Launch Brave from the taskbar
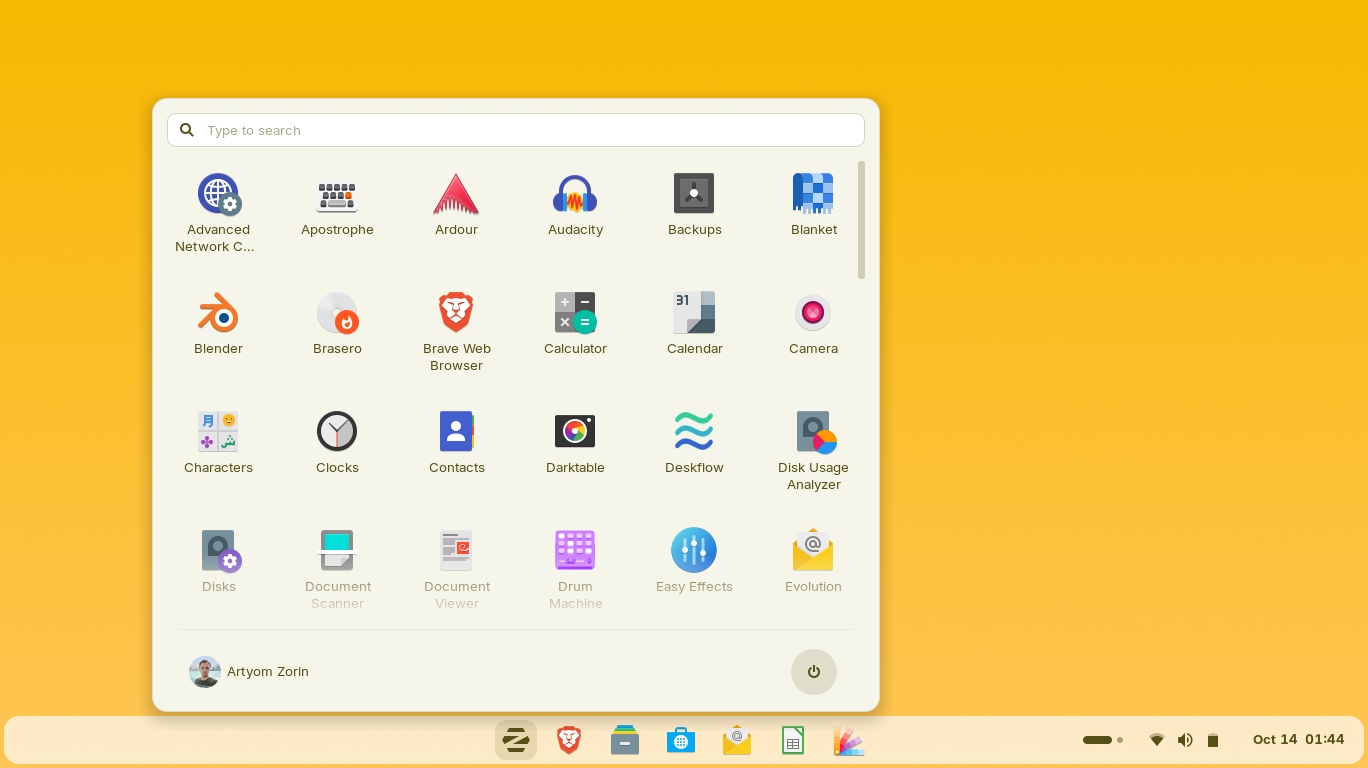Screen dimensions: 1368x768 click(568, 740)
